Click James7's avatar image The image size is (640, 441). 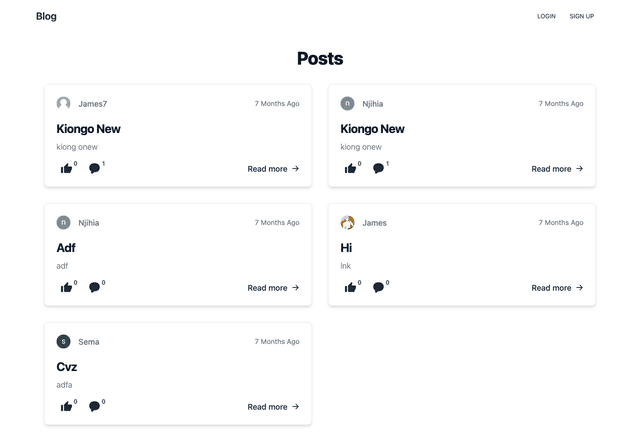(x=63, y=103)
